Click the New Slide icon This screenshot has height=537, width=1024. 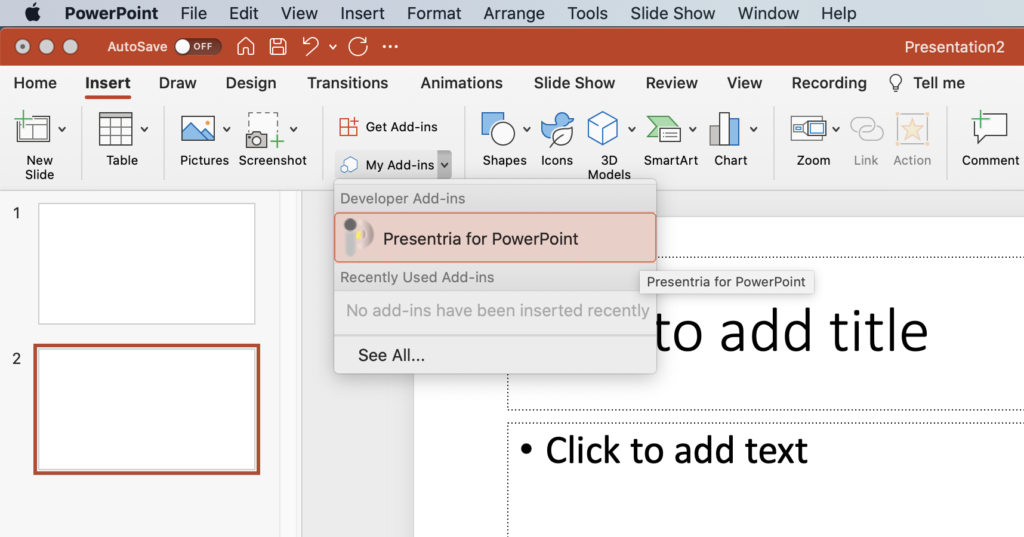tap(33, 127)
